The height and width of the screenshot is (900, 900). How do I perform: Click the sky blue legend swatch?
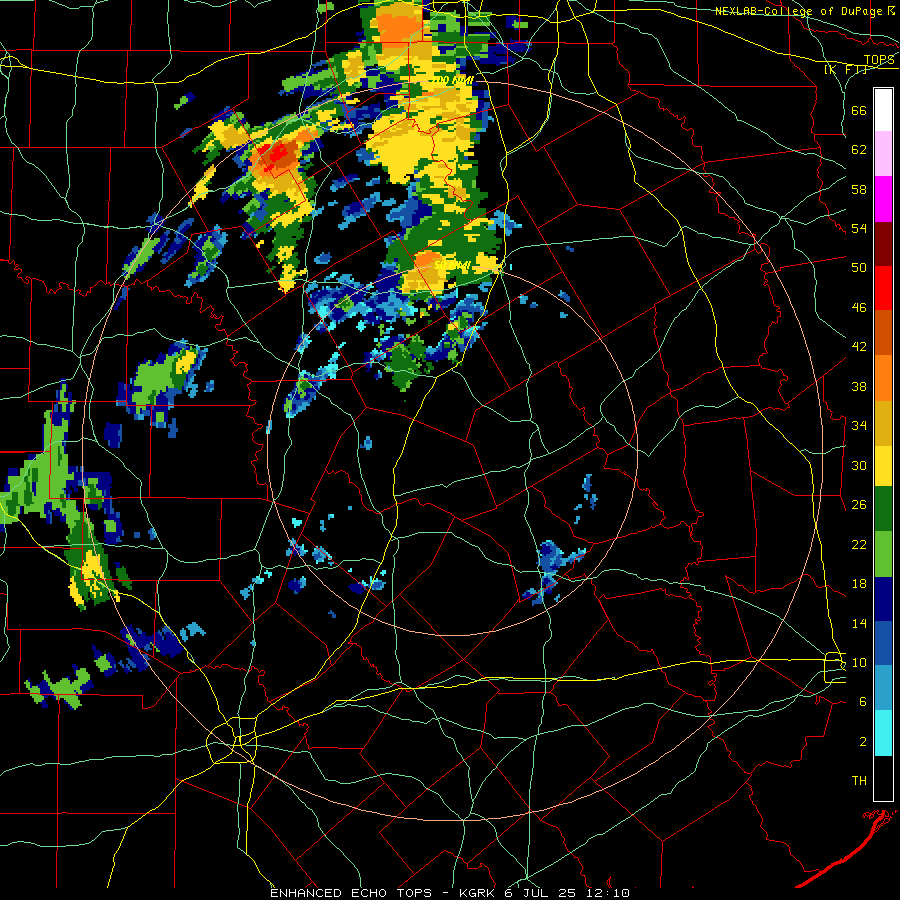[x=883, y=688]
